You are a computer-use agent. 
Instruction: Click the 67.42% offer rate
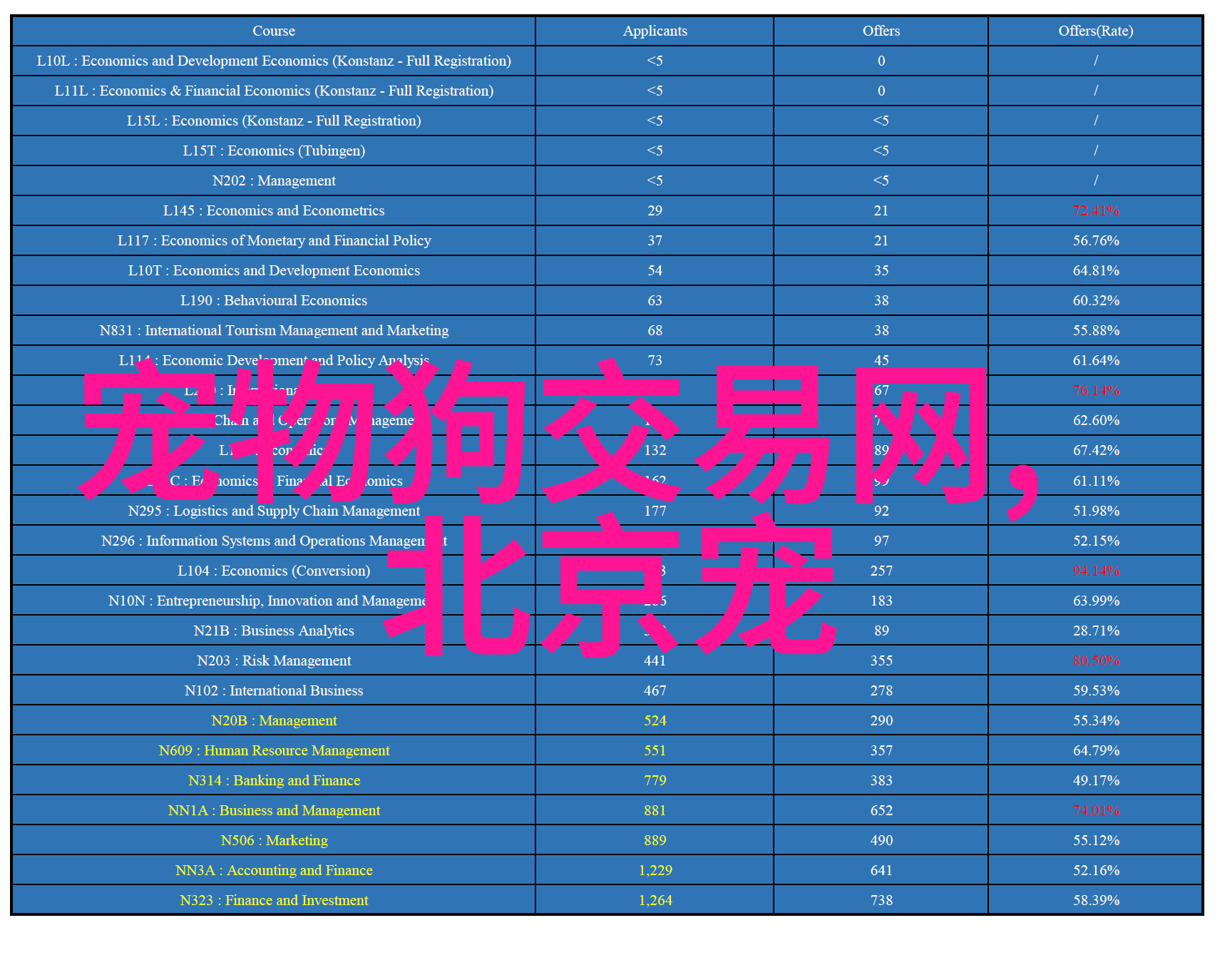(x=1096, y=450)
